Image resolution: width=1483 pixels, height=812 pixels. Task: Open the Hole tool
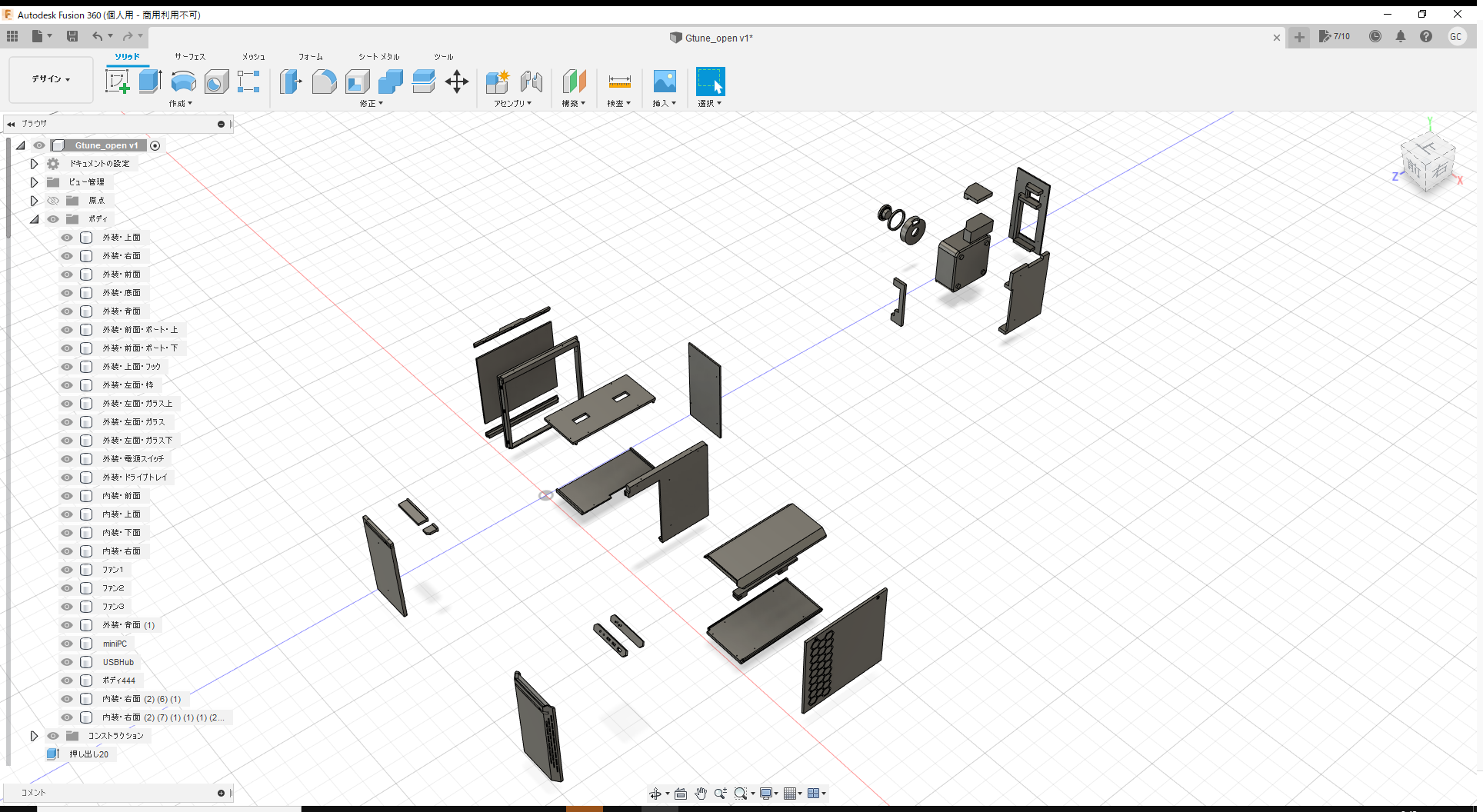216,82
